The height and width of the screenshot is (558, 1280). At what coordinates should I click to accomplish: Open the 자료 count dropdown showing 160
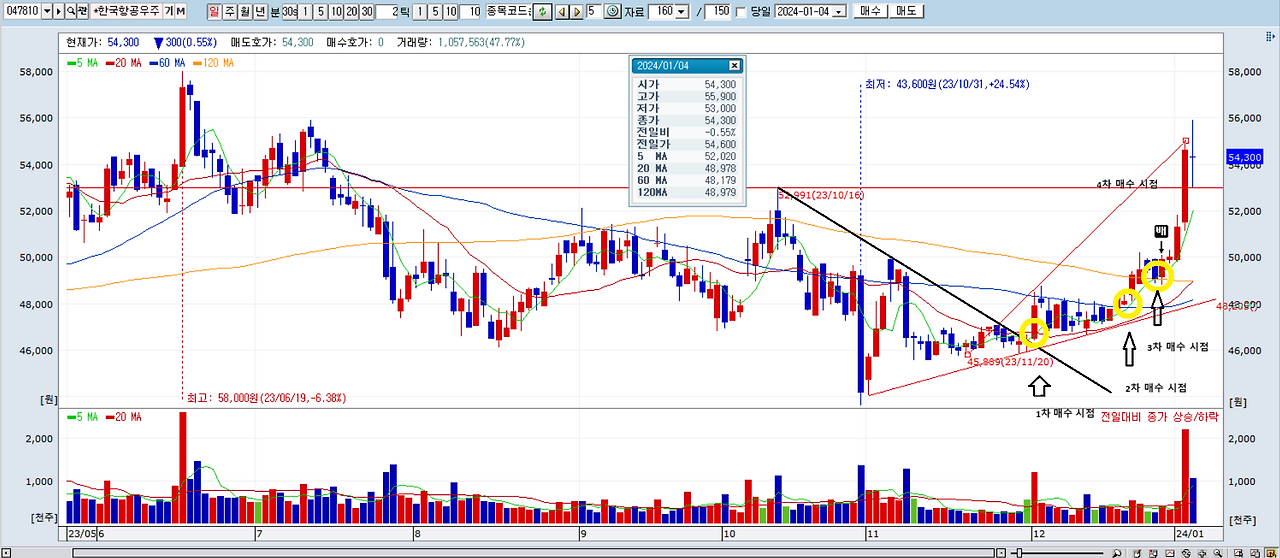coord(681,11)
